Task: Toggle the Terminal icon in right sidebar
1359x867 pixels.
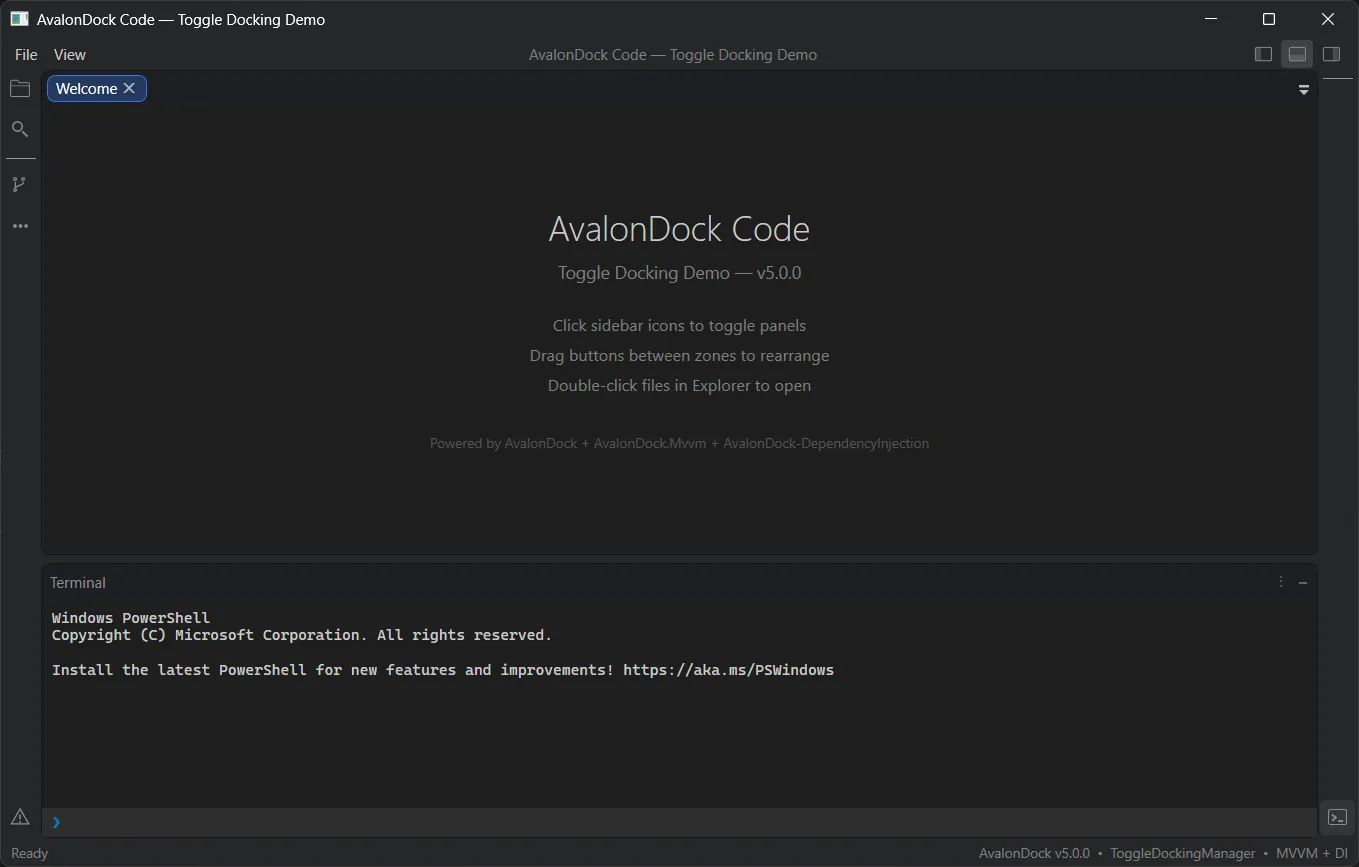Action: point(1337,817)
